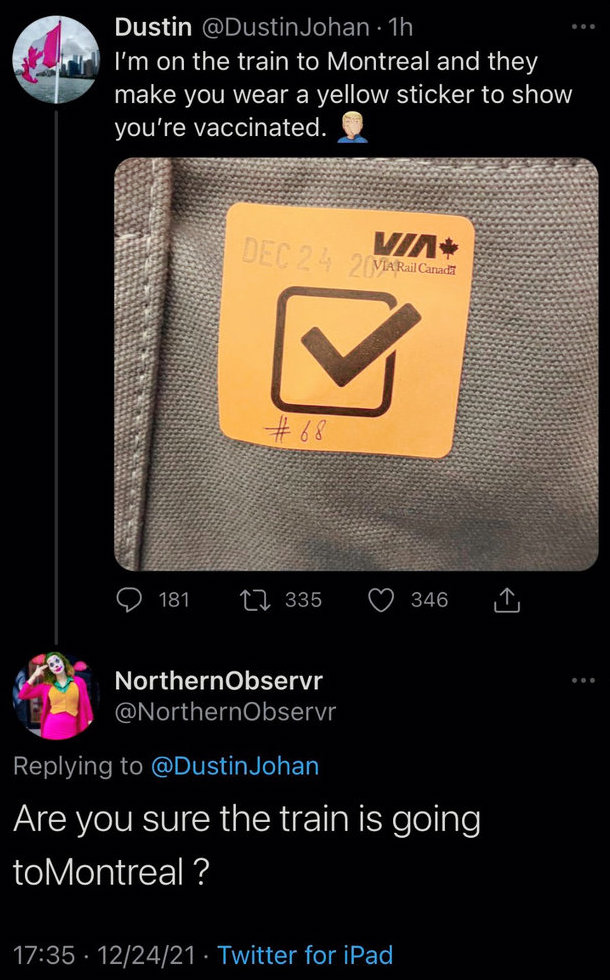The width and height of the screenshot is (610, 980).
Task: Retweet Dustin's tweet via arrows icon
Action: 255,600
